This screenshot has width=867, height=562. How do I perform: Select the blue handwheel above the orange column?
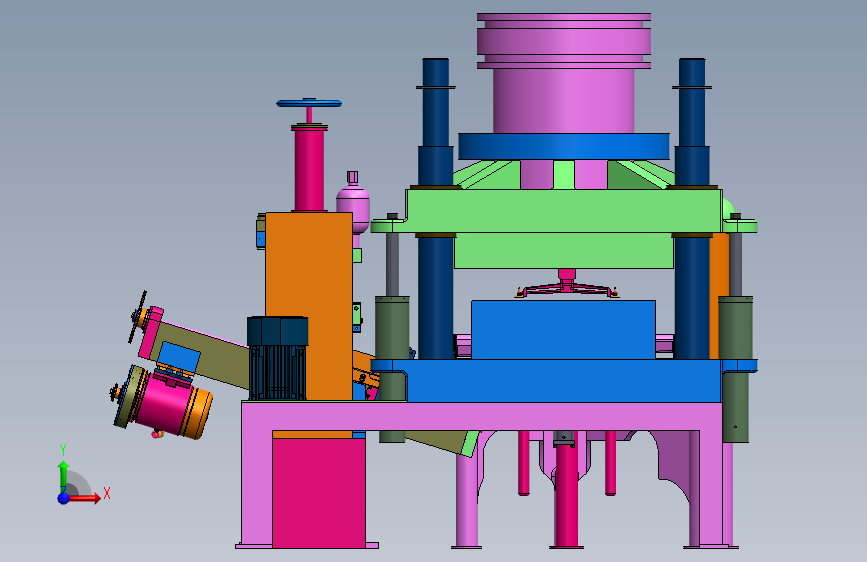309,103
